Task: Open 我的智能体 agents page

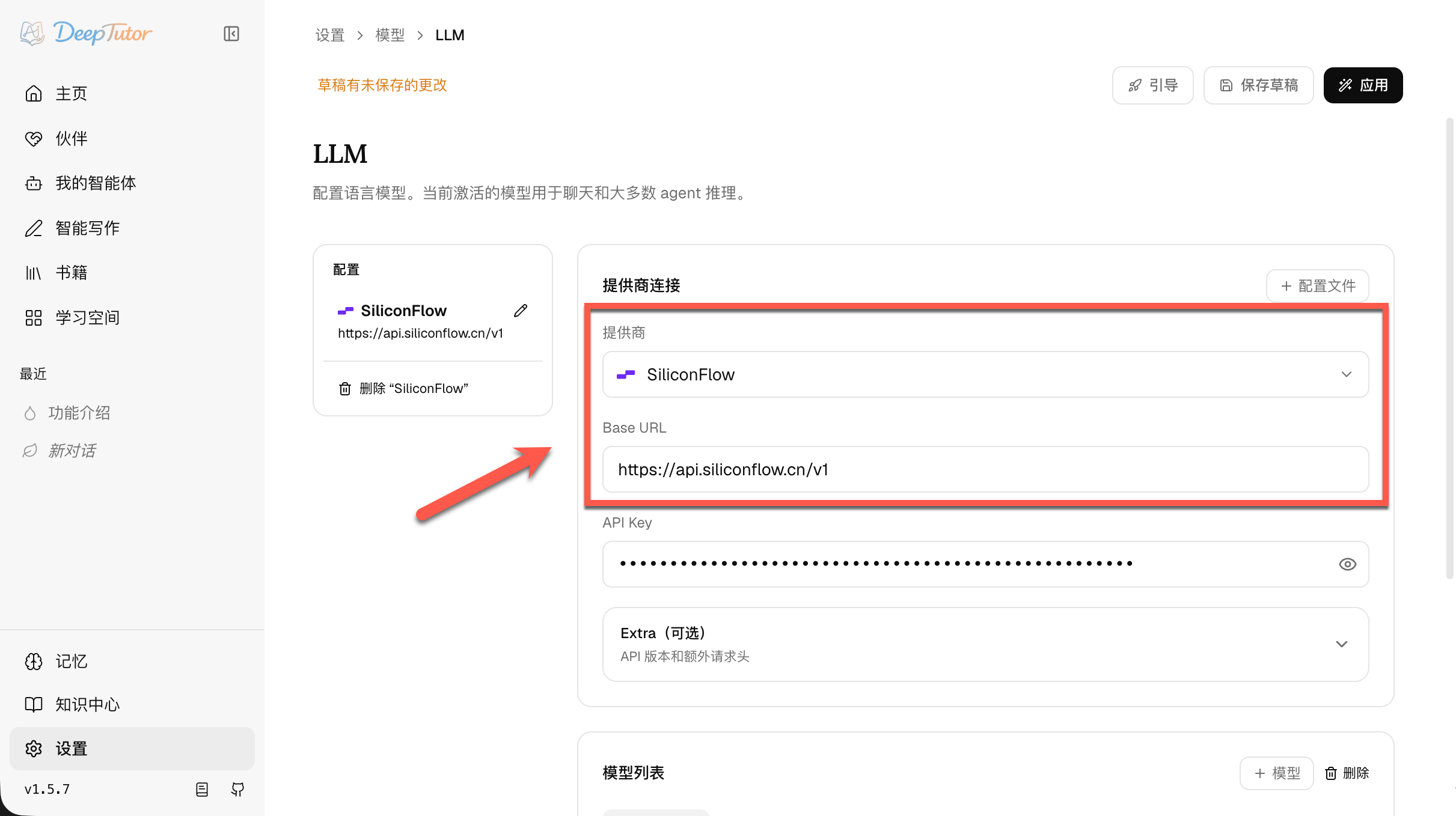Action: [132, 183]
